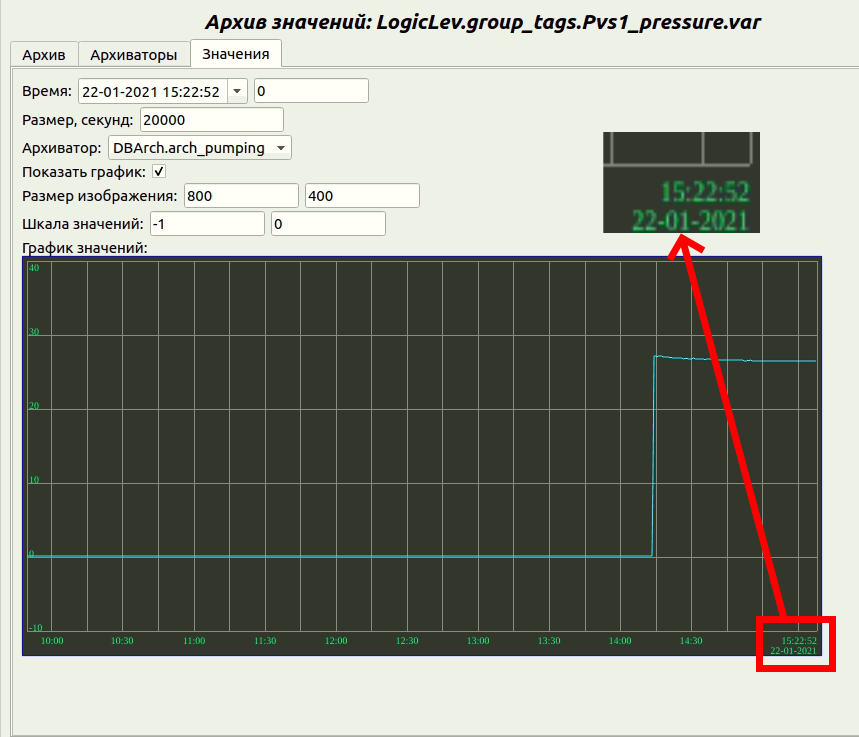Select the second Шкала значений field with 0

327,224
